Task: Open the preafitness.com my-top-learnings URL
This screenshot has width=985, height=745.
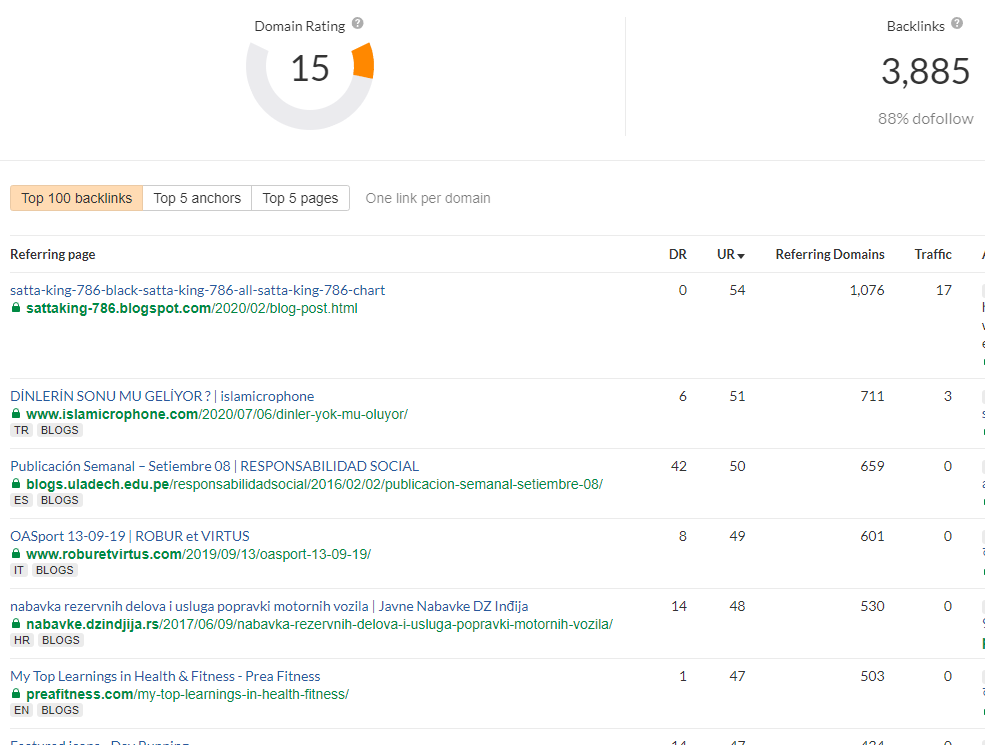Action: pos(187,695)
